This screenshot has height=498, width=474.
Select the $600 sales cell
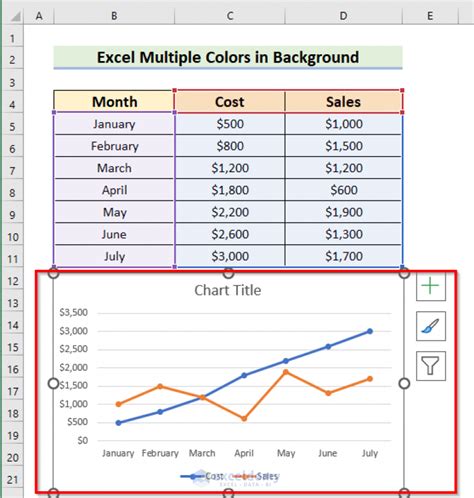[x=344, y=190]
